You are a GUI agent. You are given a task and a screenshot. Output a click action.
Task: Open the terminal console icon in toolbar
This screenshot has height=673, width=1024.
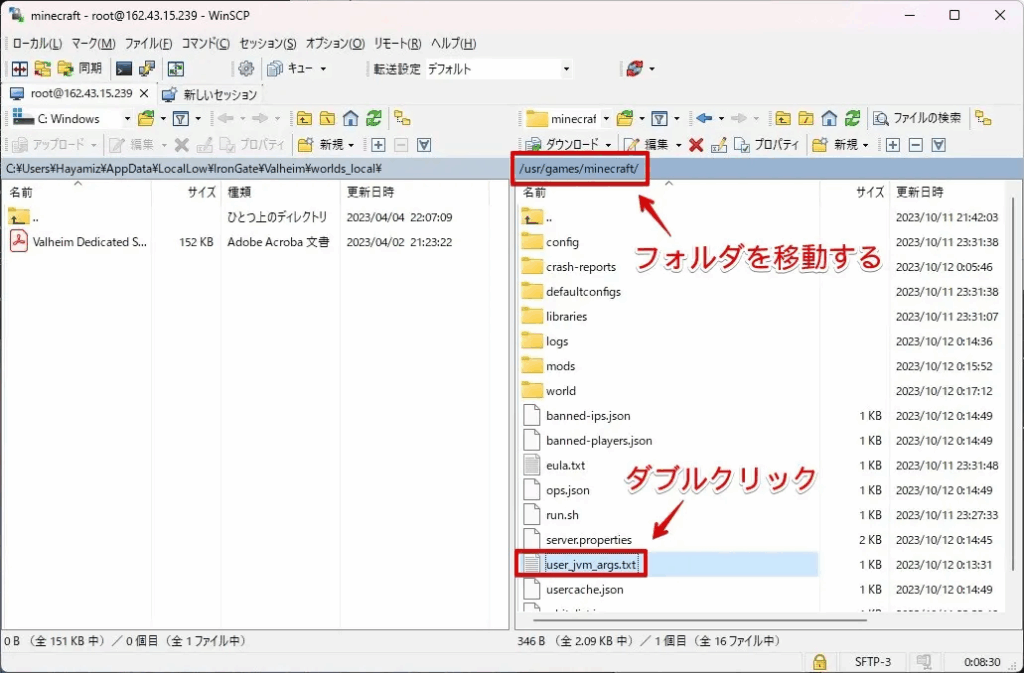click(124, 69)
